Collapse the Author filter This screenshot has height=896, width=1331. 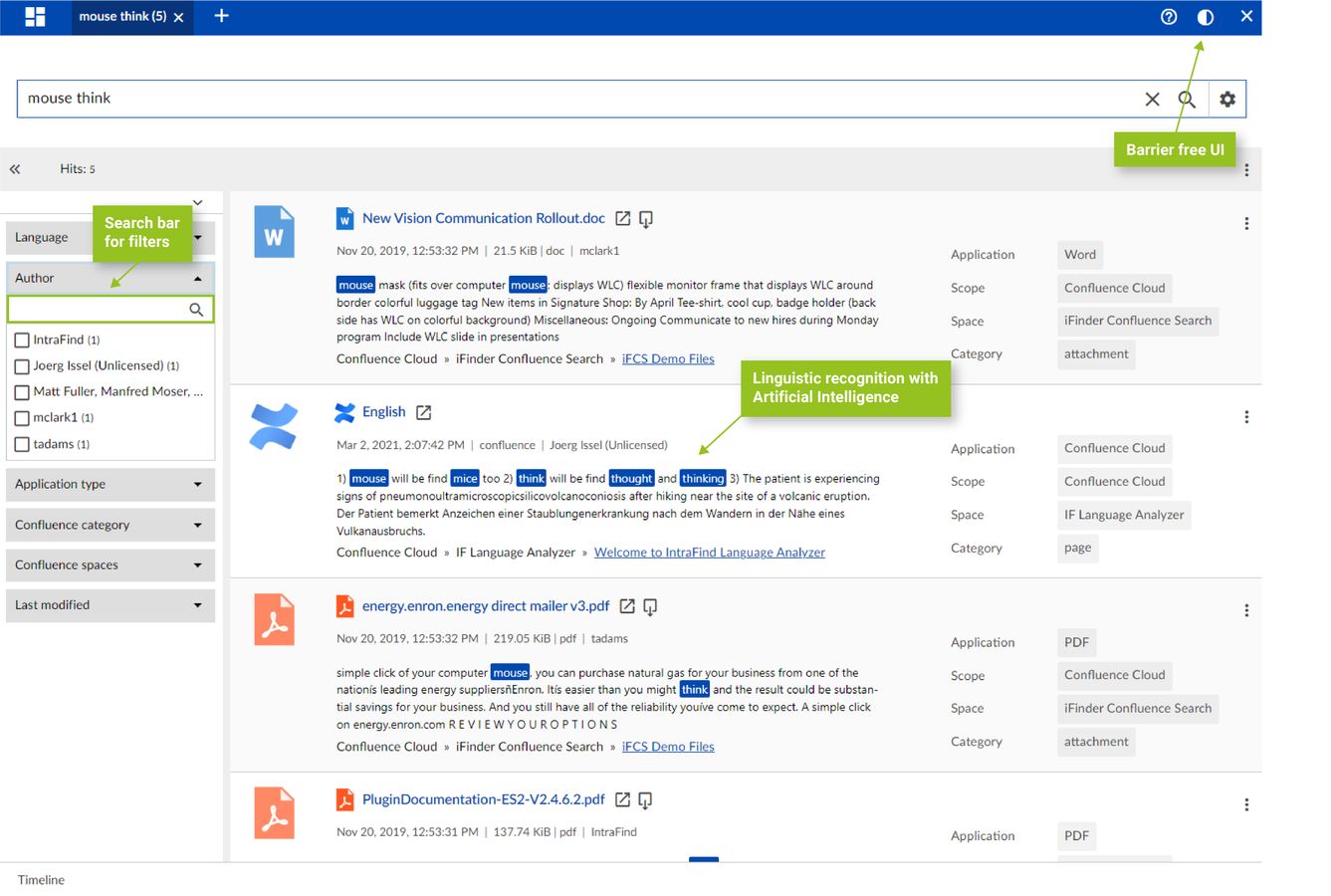(x=111, y=279)
